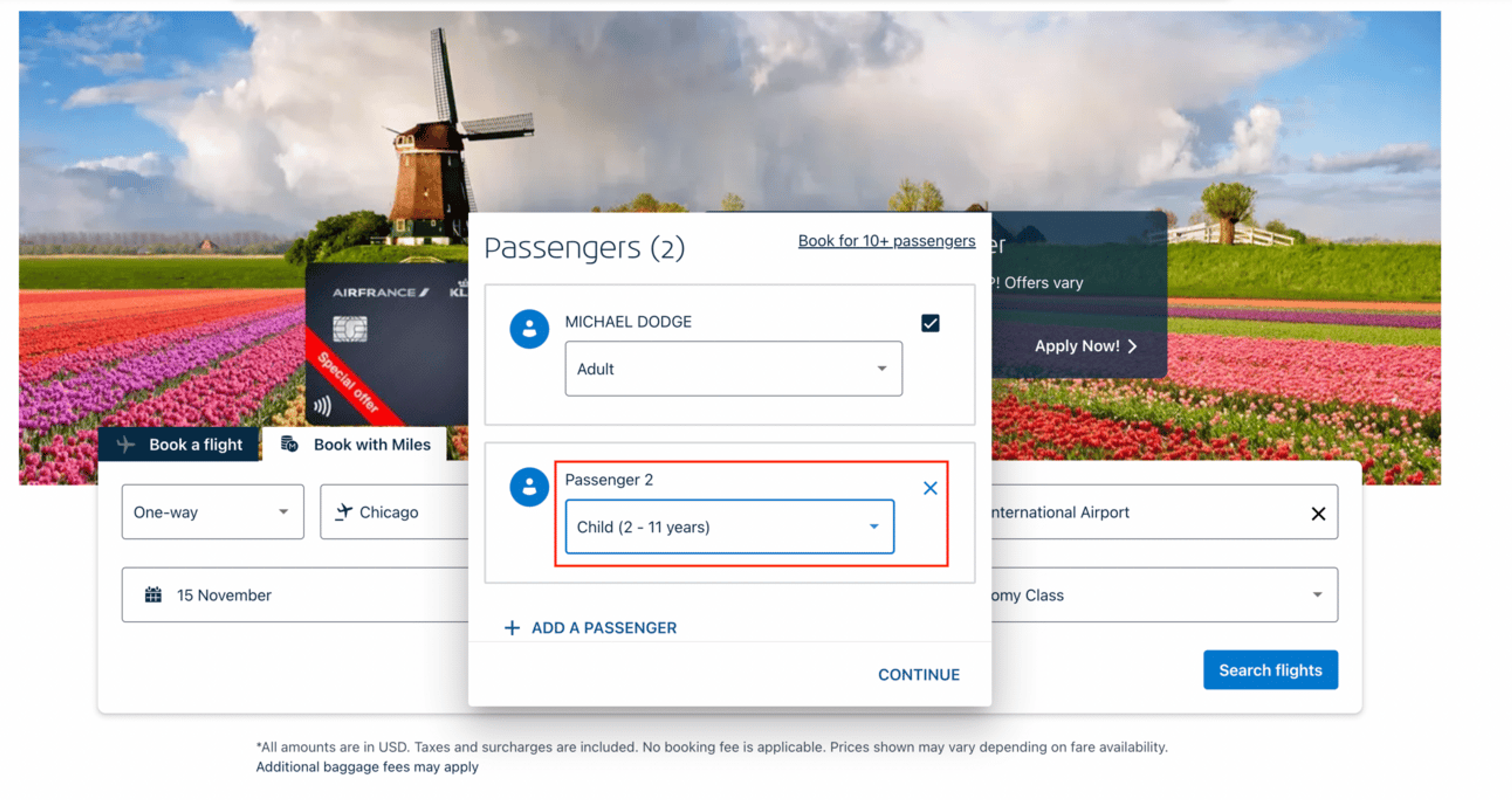The width and height of the screenshot is (1512, 800).
Task: Click Passenger 2 avatar icon
Action: click(529, 487)
